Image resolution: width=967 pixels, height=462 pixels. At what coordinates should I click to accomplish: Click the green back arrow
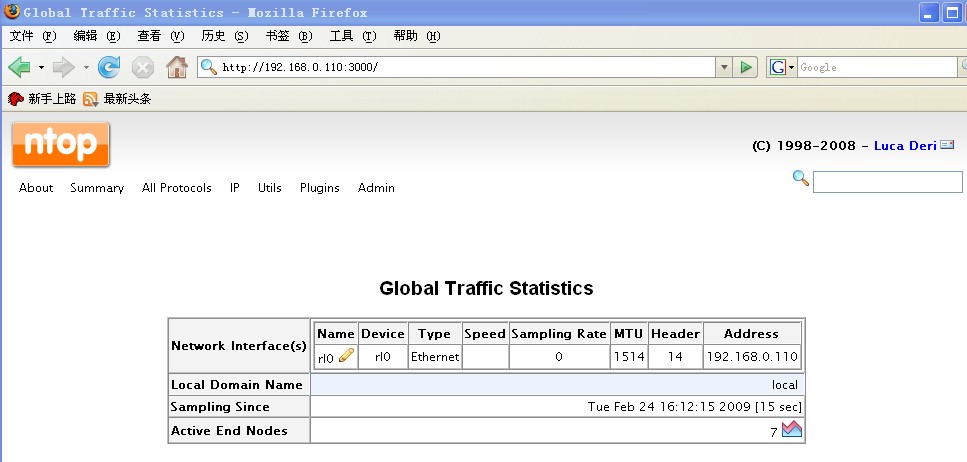pyautogui.click(x=19, y=67)
